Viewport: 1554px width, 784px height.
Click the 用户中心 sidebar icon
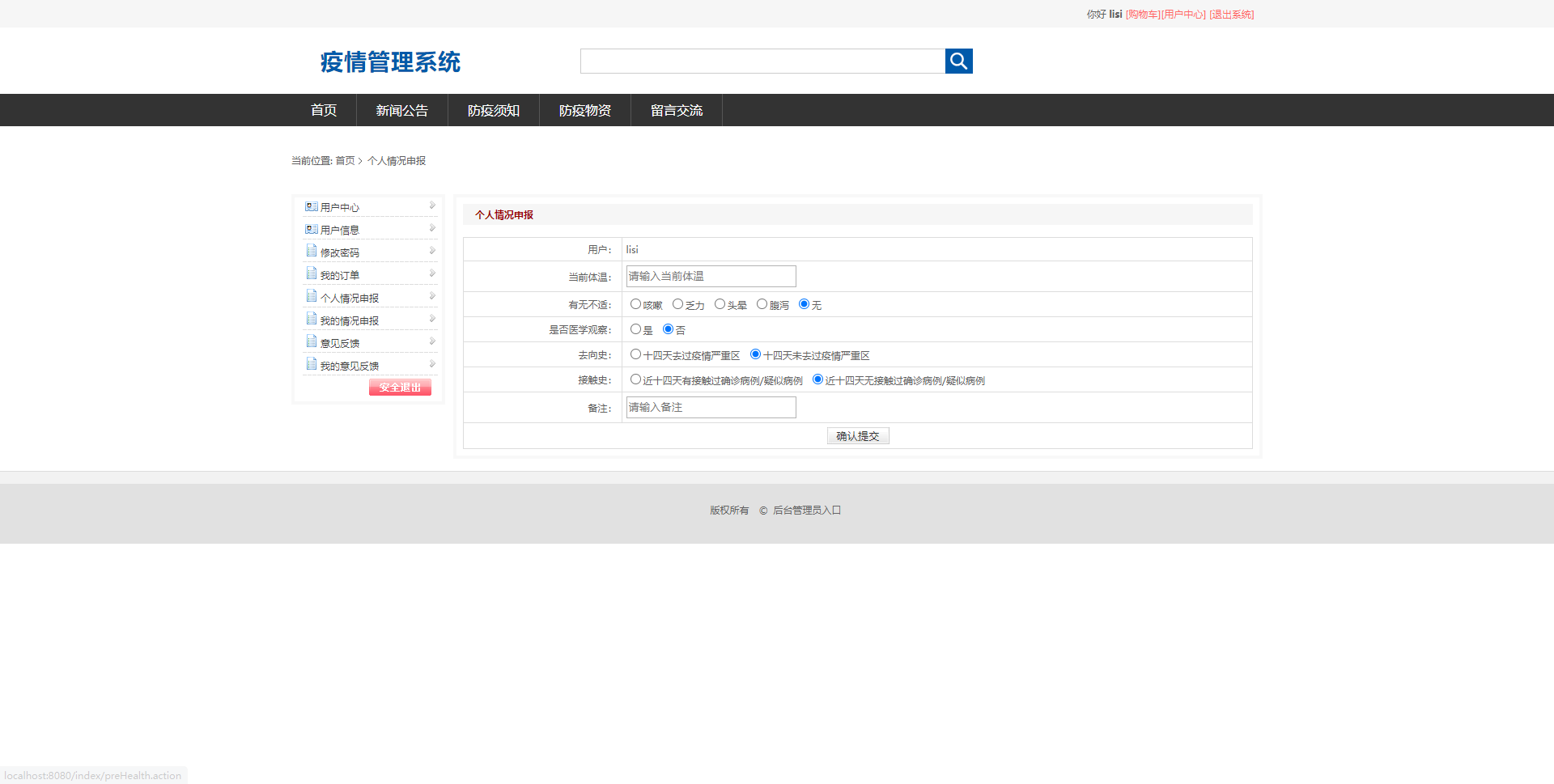click(311, 207)
